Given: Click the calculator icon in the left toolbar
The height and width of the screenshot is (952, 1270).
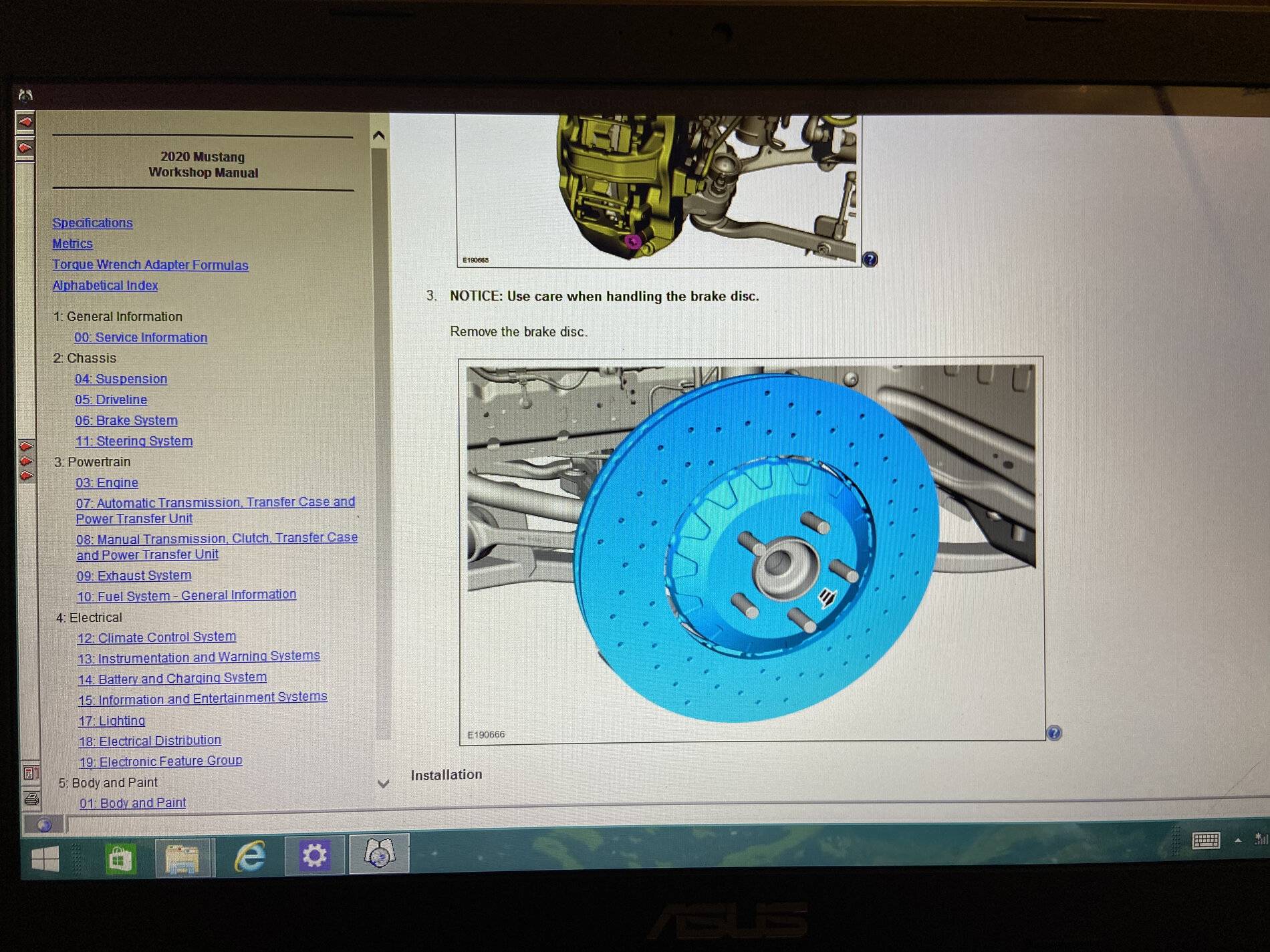Looking at the screenshot, I should pyautogui.click(x=30, y=773).
